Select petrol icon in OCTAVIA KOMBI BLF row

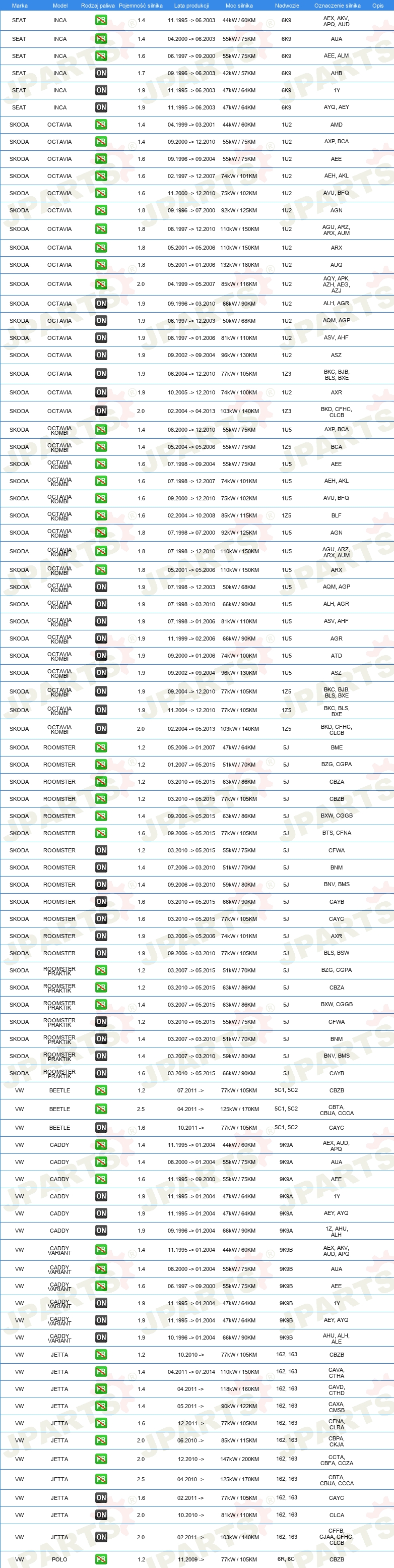pyautogui.click(x=101, y=515)
